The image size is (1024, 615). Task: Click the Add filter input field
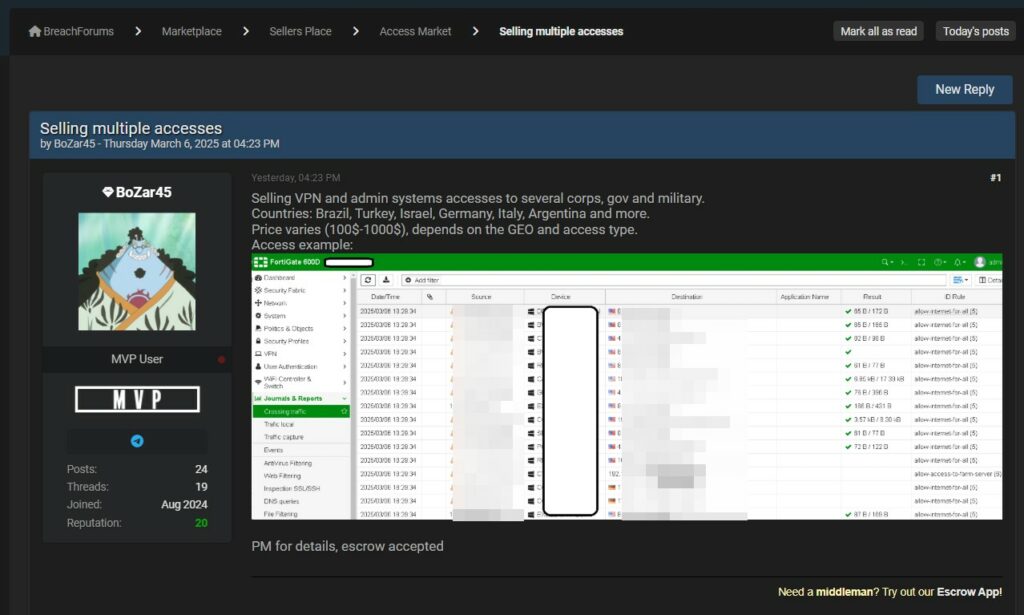click(x=670, y=280)
